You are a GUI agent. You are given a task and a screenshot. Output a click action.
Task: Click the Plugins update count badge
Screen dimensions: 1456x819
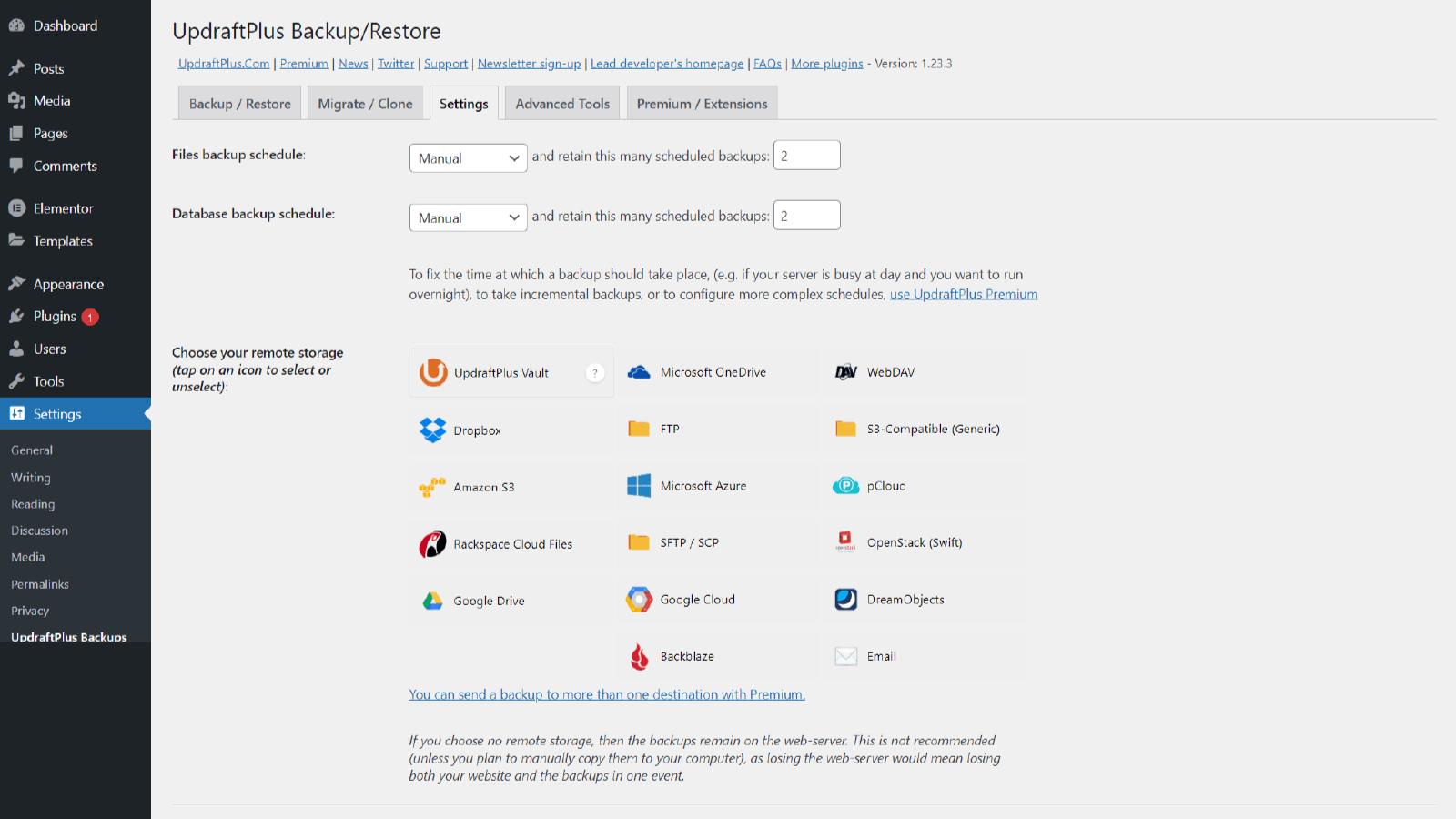point(90,317)
